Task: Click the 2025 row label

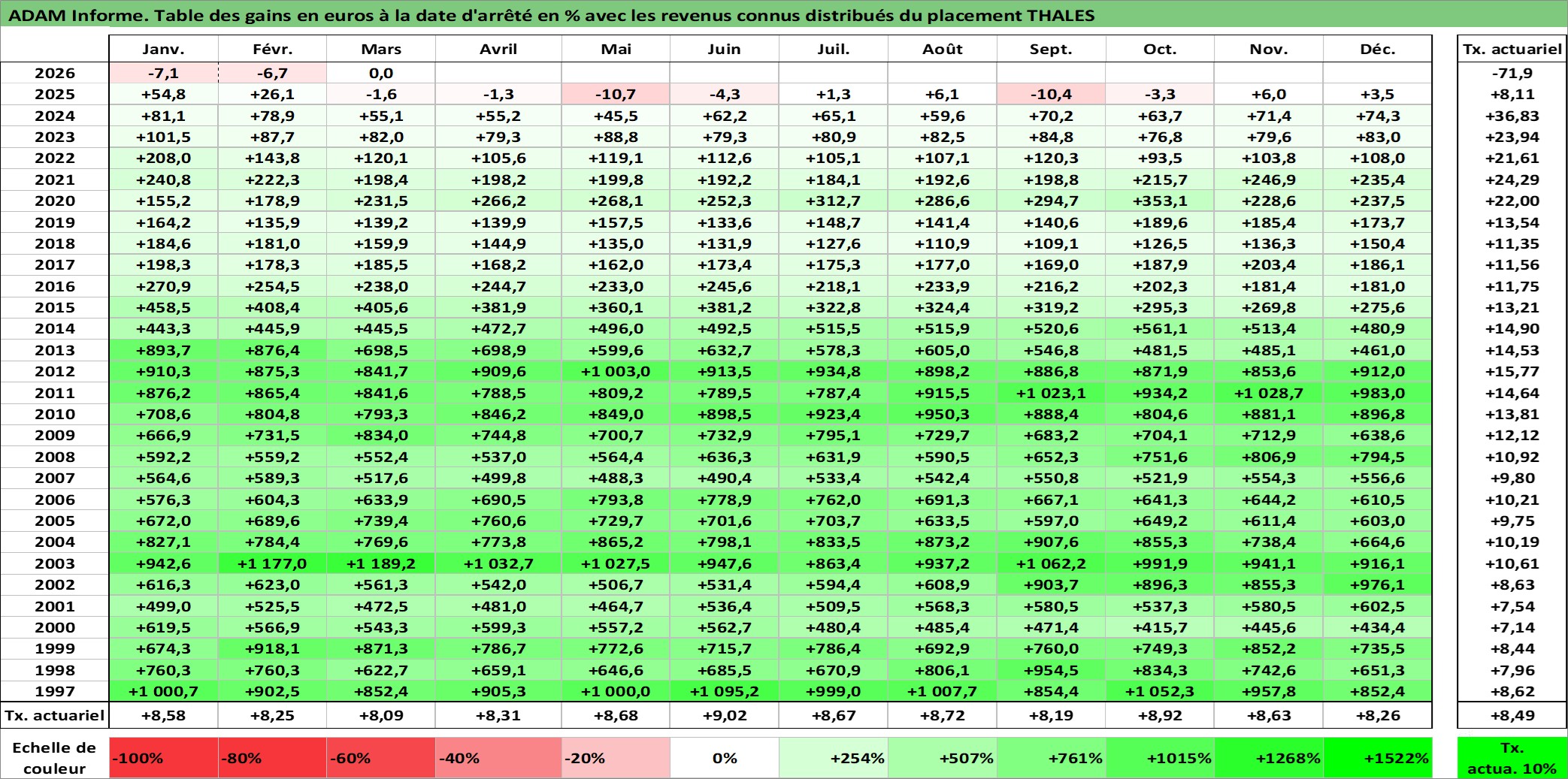Action: 55,94
